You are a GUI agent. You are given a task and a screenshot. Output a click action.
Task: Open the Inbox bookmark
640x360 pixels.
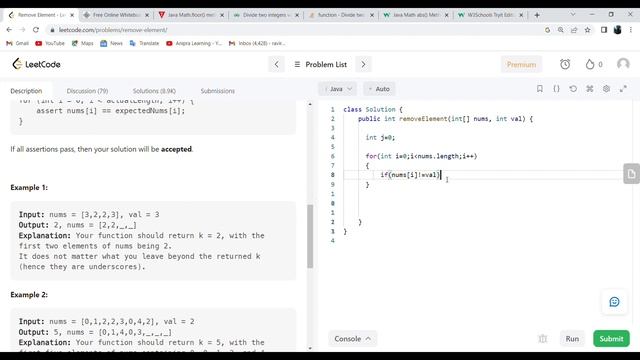coord(257,43)
